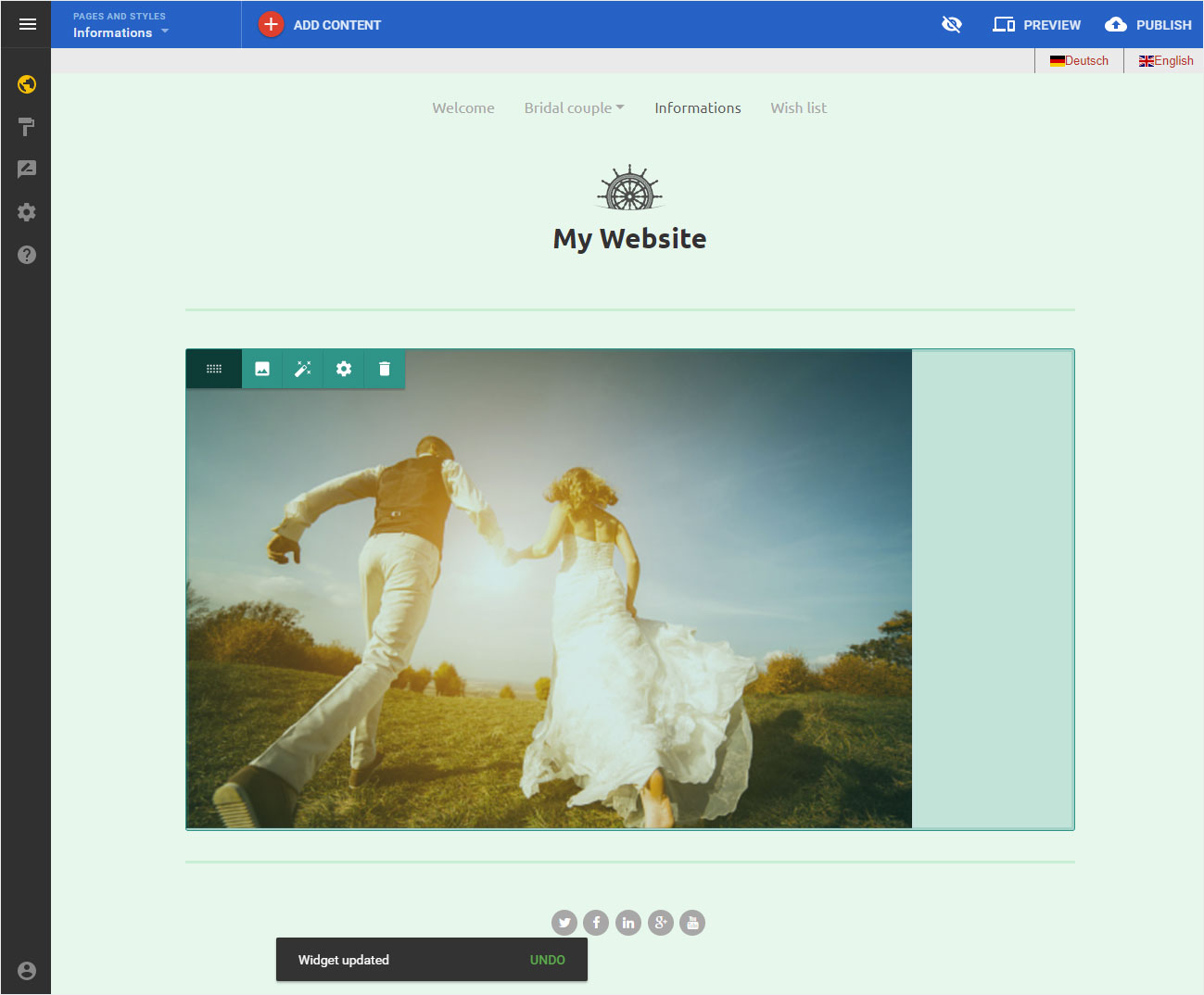
Task: Open the hamburger main menu
Action: coord(27,24)
